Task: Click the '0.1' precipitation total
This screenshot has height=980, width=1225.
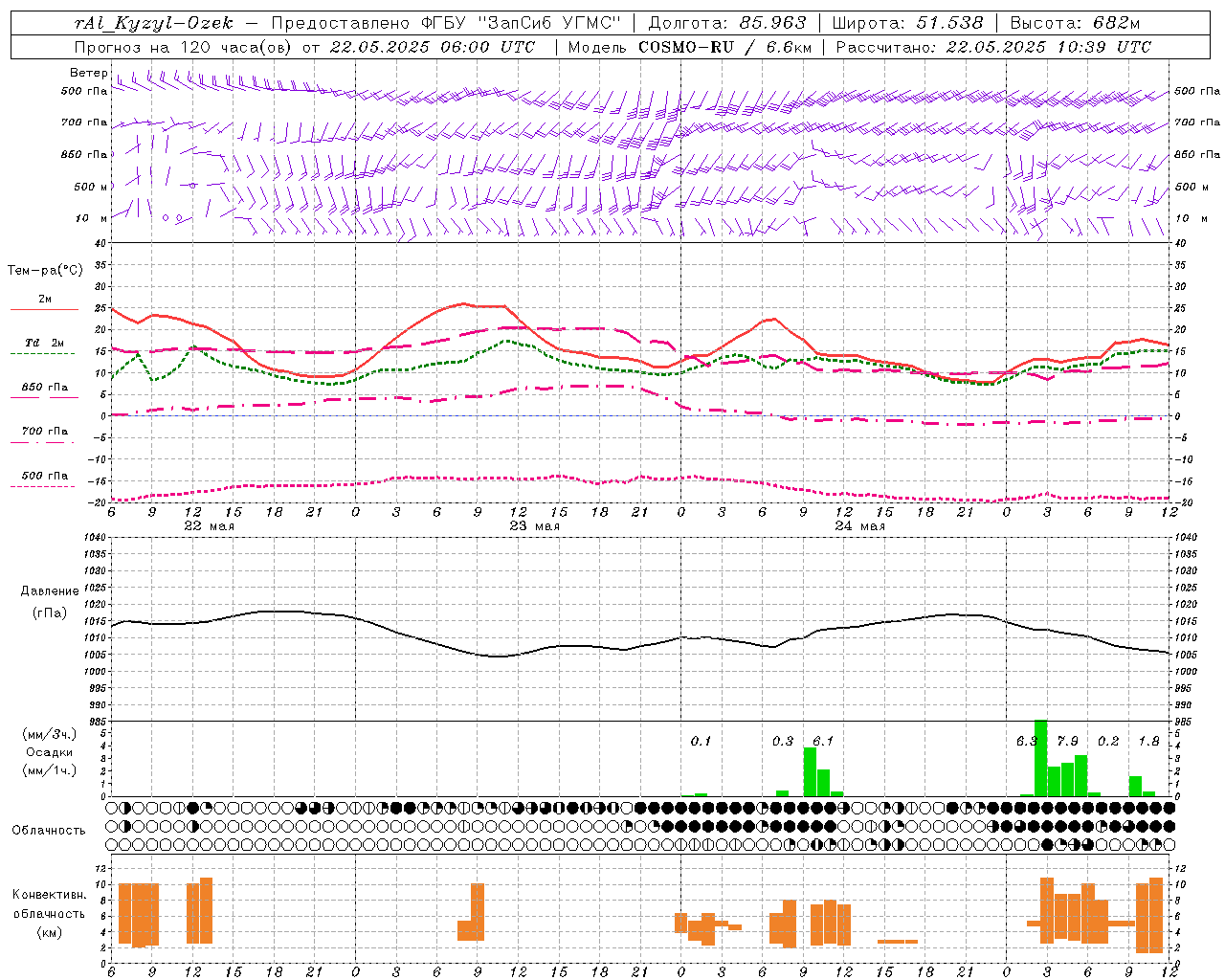Action: (701, 741)
